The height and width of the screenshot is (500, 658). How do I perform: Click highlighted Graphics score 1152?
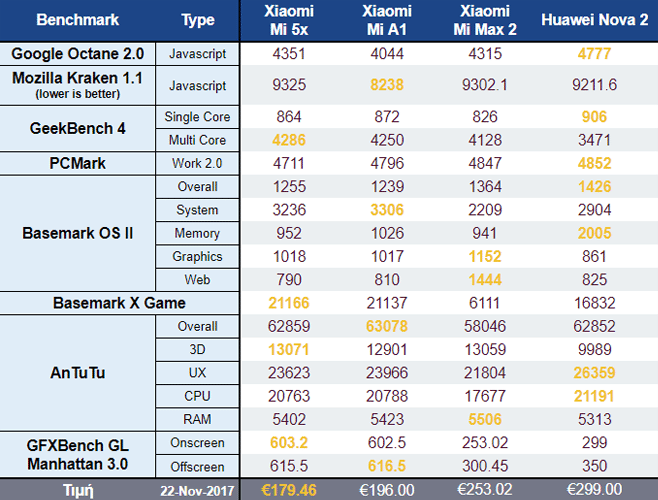point(485,257)
